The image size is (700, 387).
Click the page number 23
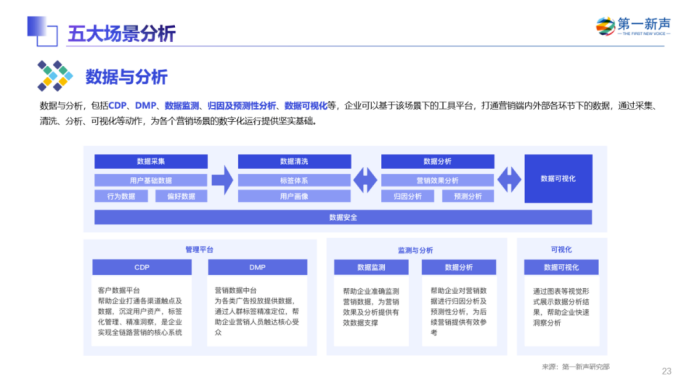click(667, 371)
